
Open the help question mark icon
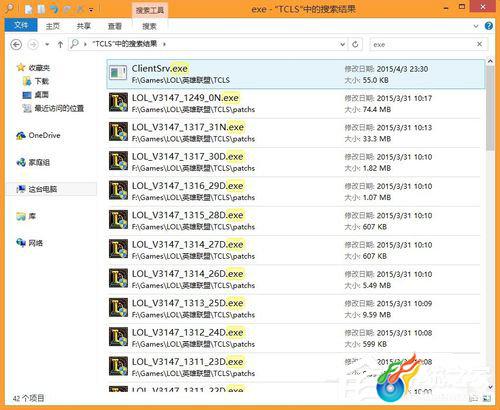489,26
